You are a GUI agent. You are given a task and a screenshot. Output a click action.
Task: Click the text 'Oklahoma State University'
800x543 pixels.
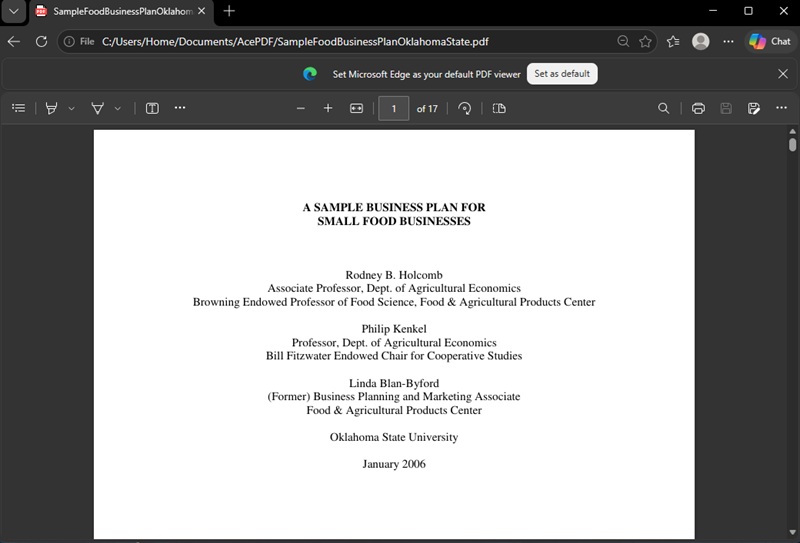tap(394, 437)
